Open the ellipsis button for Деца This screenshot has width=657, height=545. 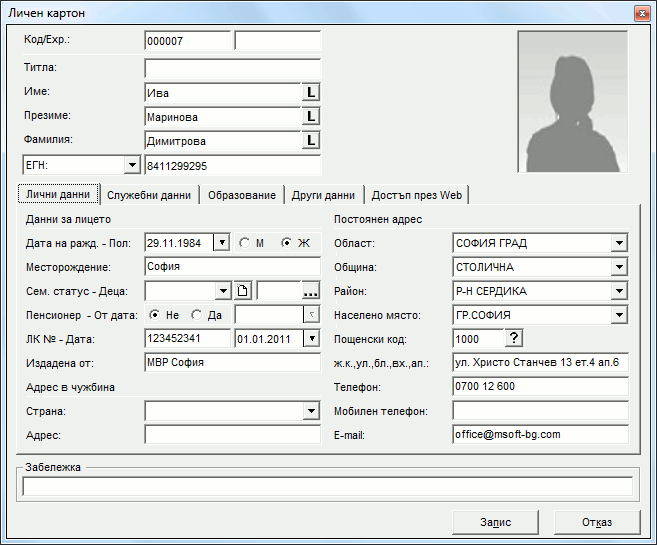(310, 291)
